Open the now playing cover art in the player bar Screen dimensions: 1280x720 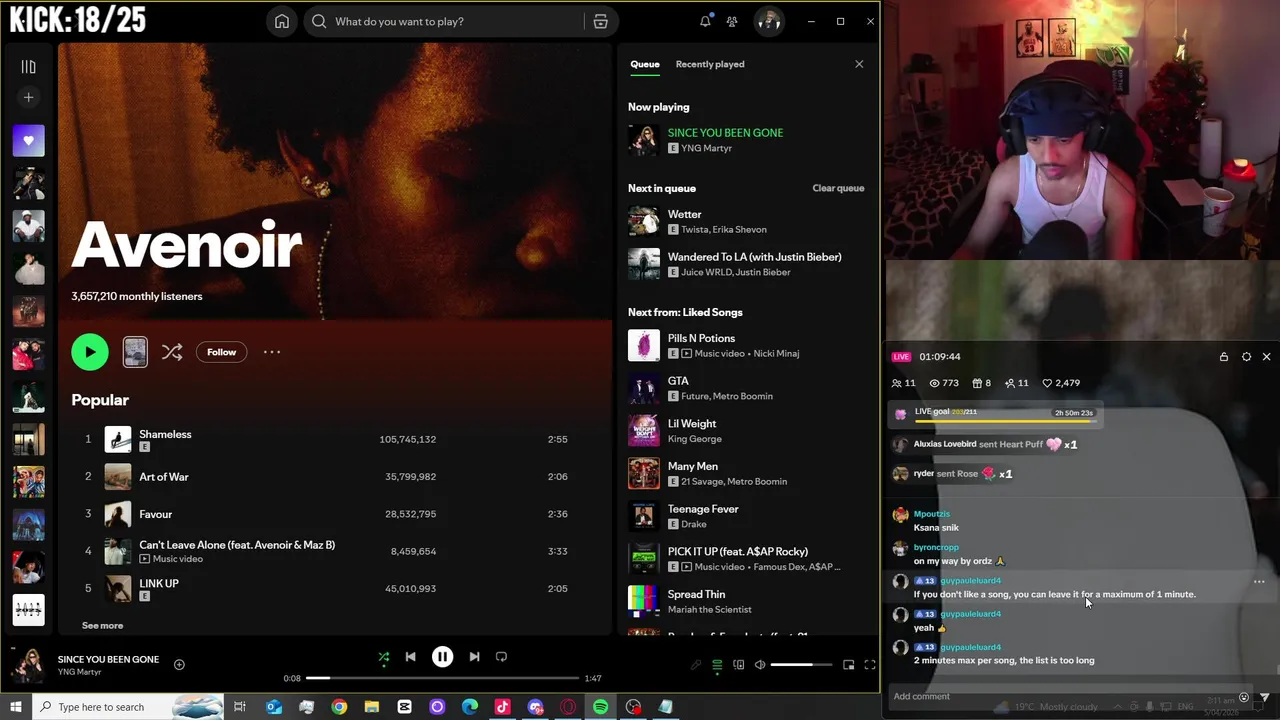pos(28,664)
